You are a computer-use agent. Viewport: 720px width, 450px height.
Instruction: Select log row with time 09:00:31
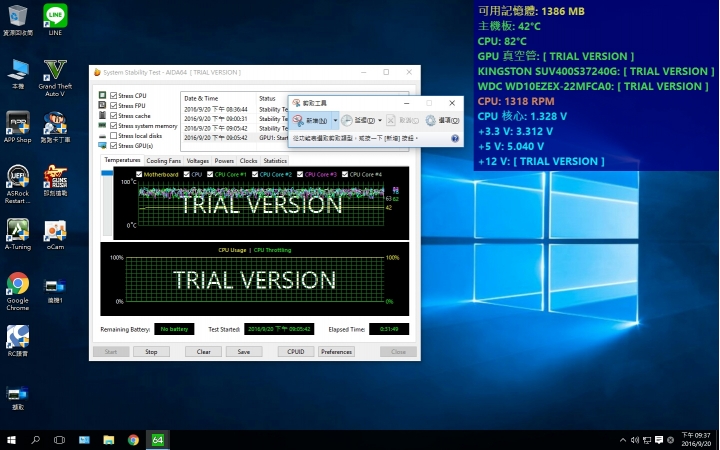point(235,119)
